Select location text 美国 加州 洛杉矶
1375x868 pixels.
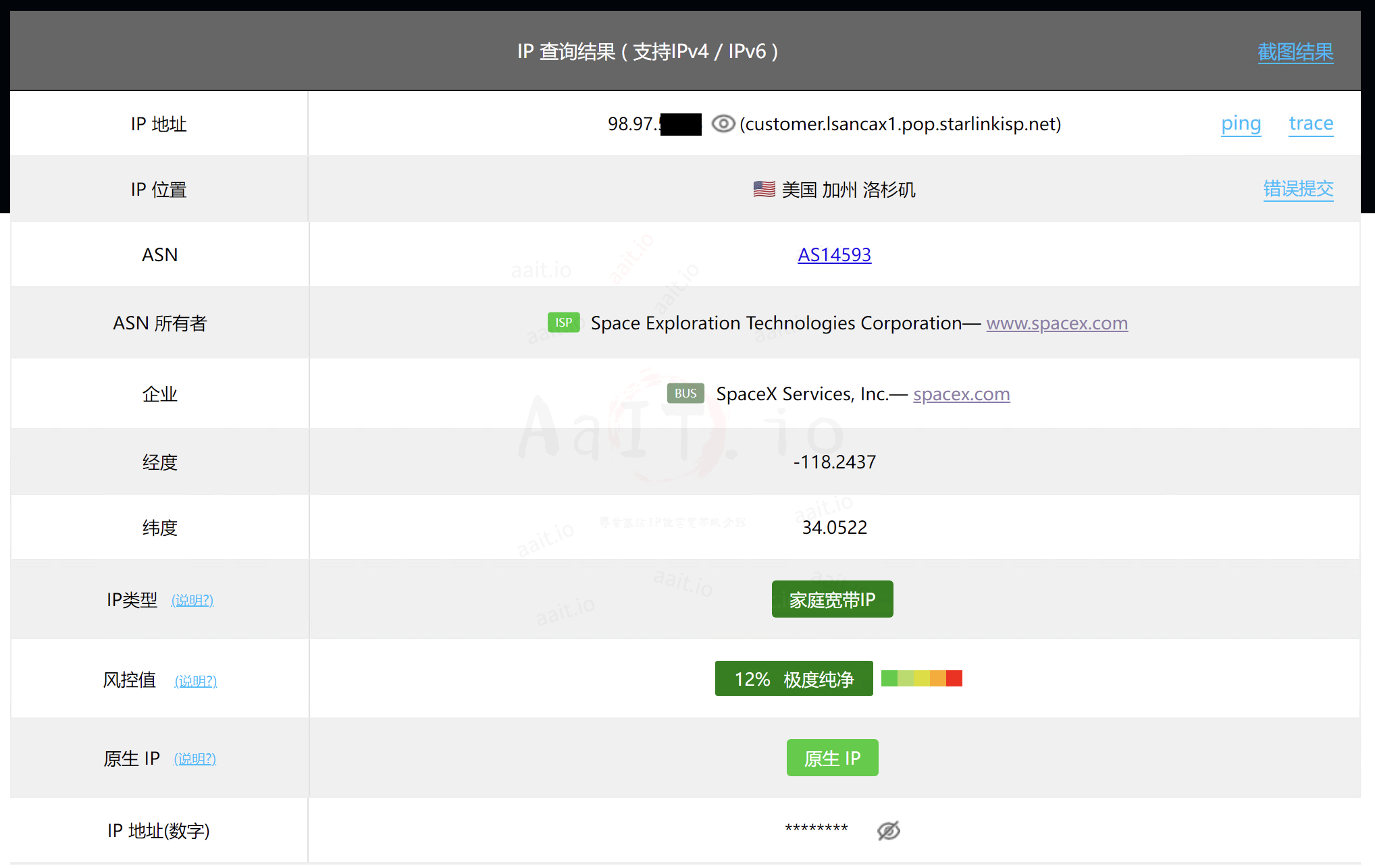[x=848, y=190]
